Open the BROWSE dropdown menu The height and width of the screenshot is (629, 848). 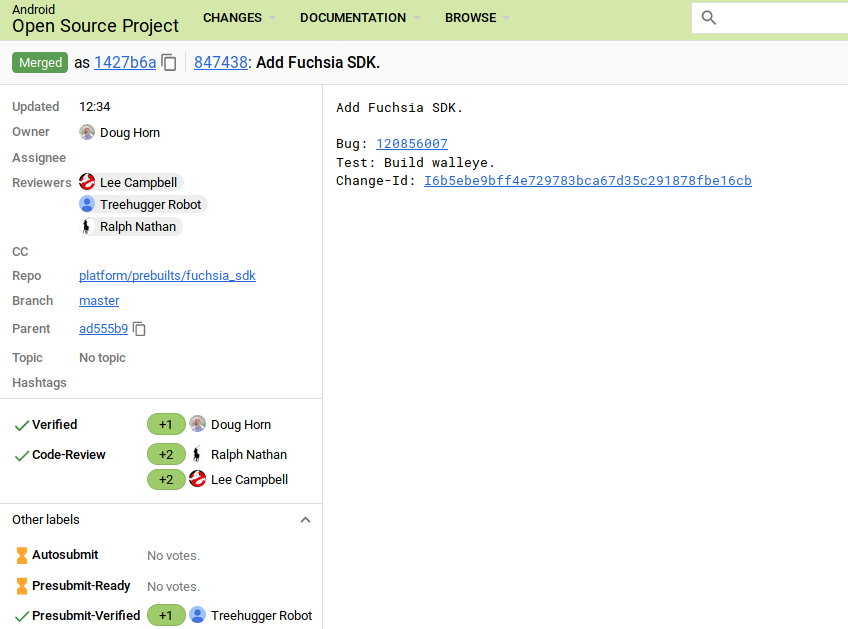tap(477, 18)
